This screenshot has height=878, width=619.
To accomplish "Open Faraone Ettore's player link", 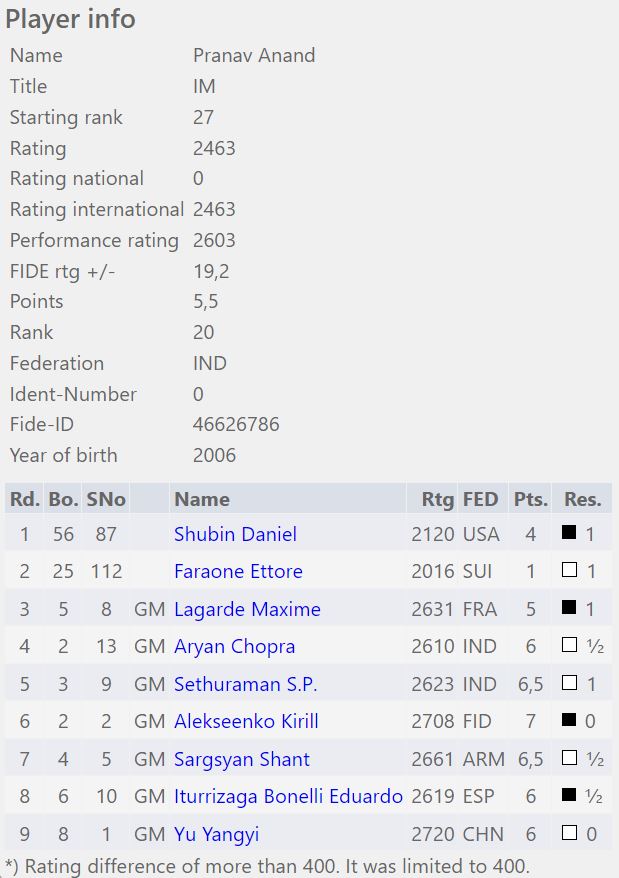I will tap(238, 572).
